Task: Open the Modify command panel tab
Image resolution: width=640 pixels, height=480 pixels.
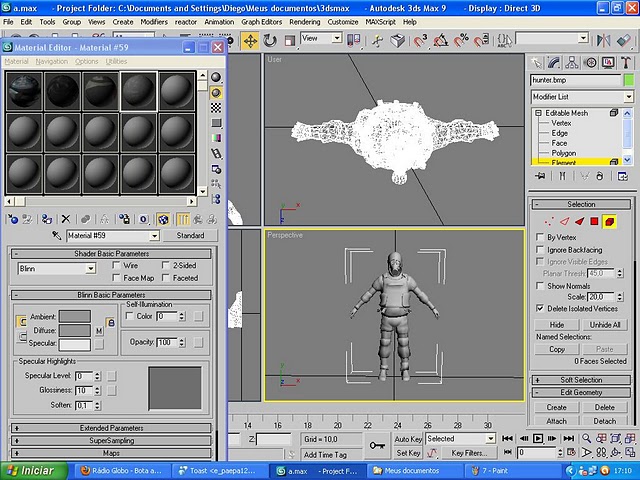Action: (x=554, y=63)
